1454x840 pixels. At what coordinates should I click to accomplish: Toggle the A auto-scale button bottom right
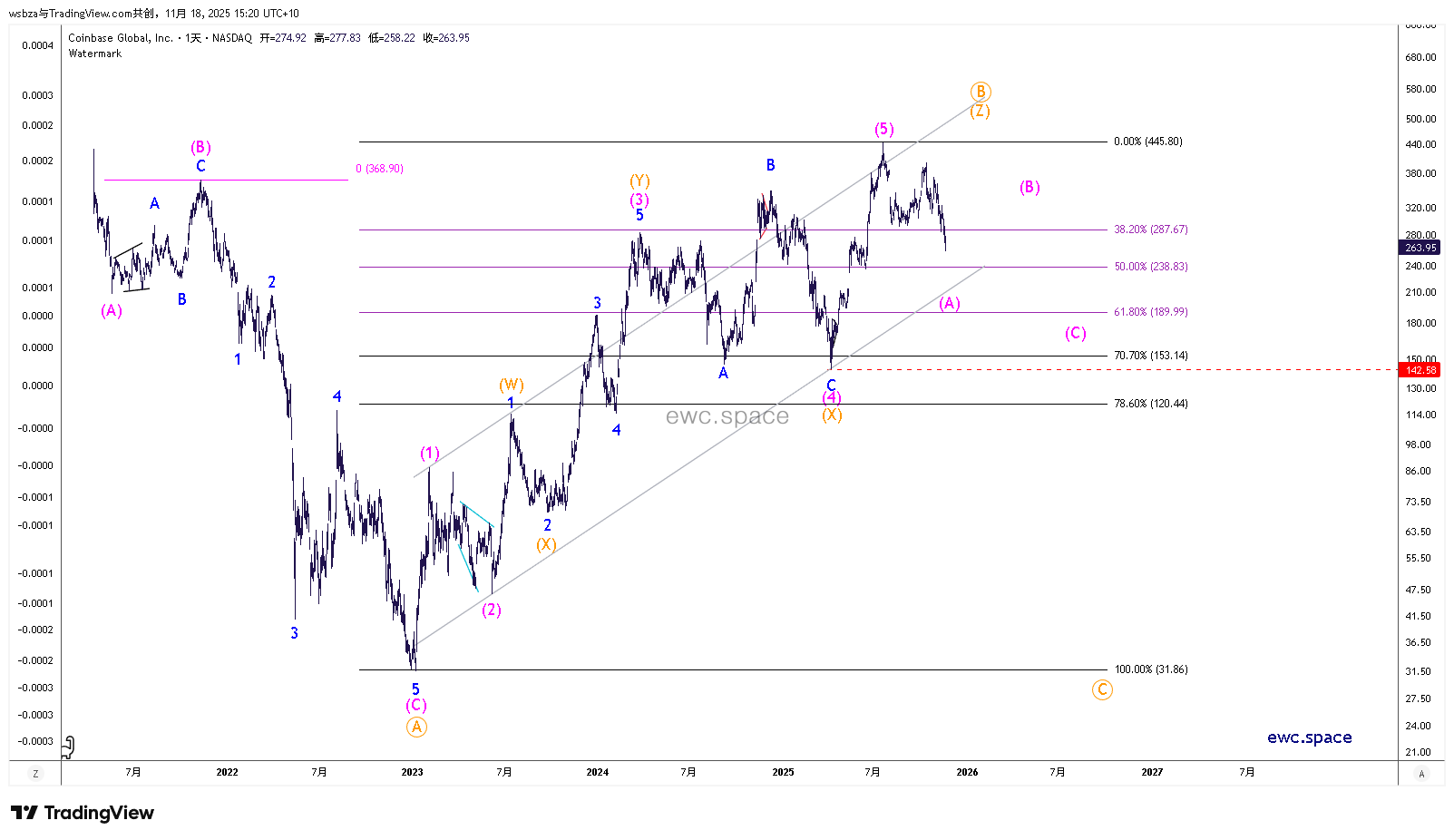tap(1421, 774)
